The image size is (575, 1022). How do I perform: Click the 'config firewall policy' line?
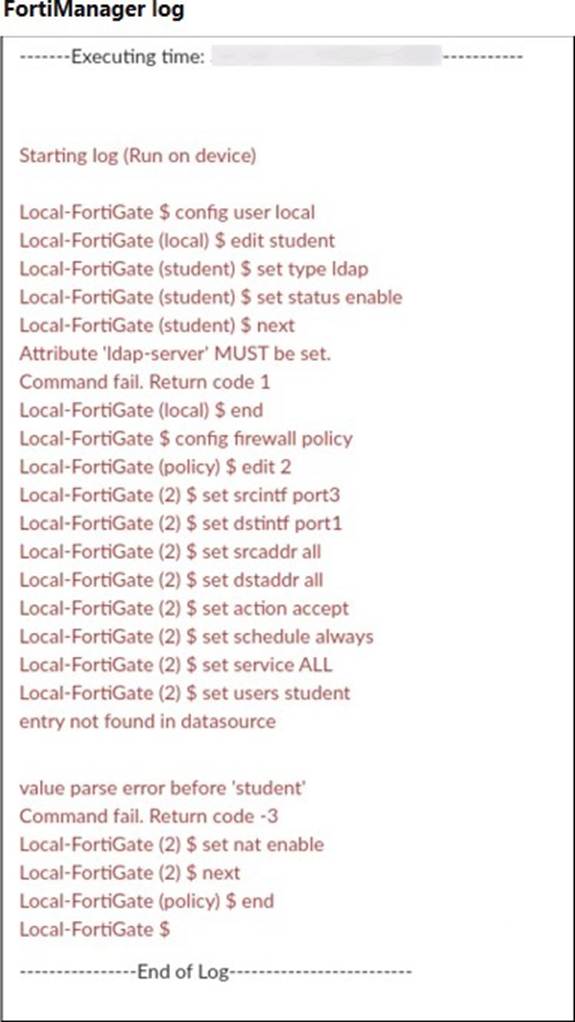(186, 438)
